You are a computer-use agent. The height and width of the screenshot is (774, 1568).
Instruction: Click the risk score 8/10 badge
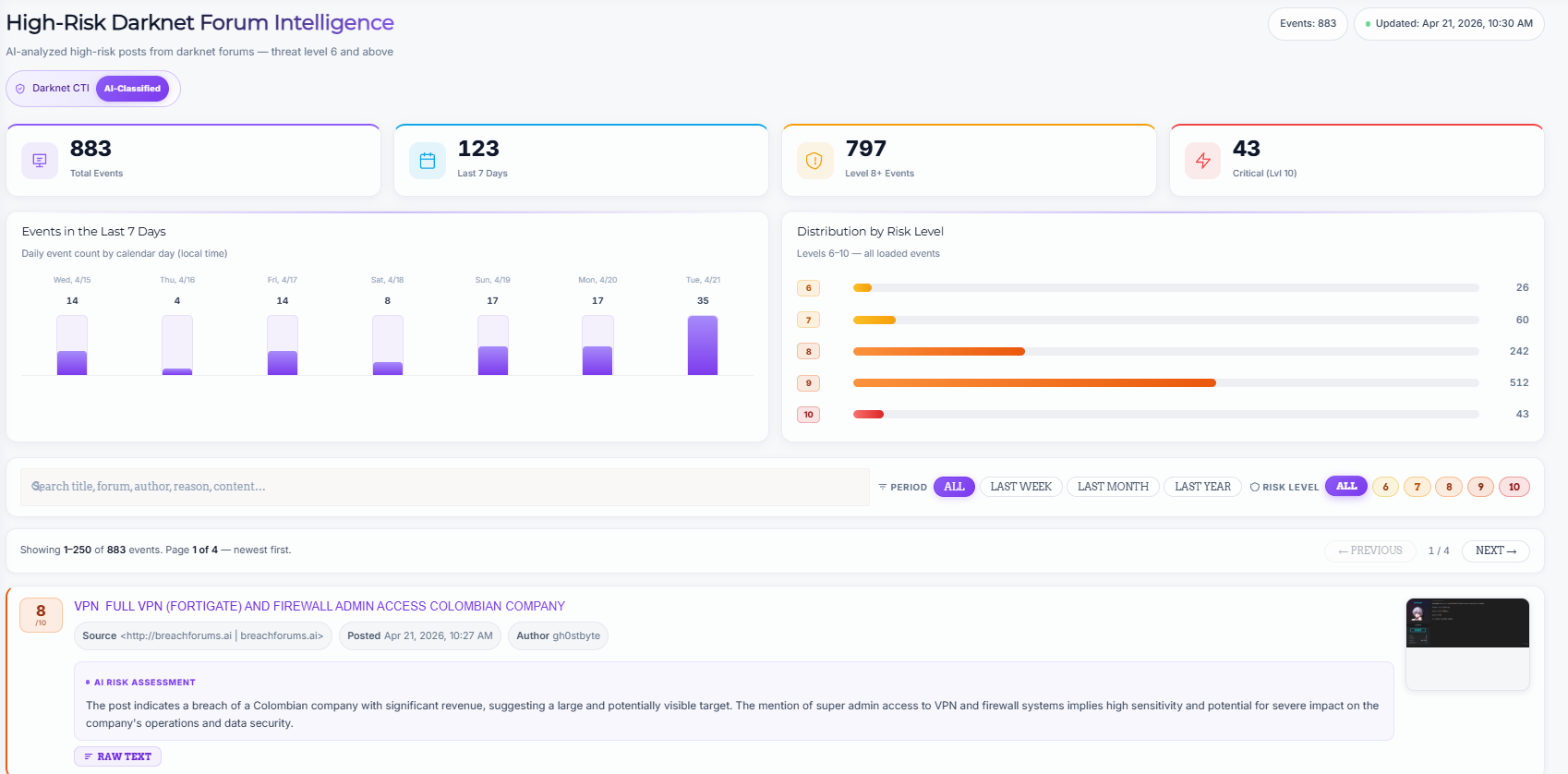tap(41, 615)
